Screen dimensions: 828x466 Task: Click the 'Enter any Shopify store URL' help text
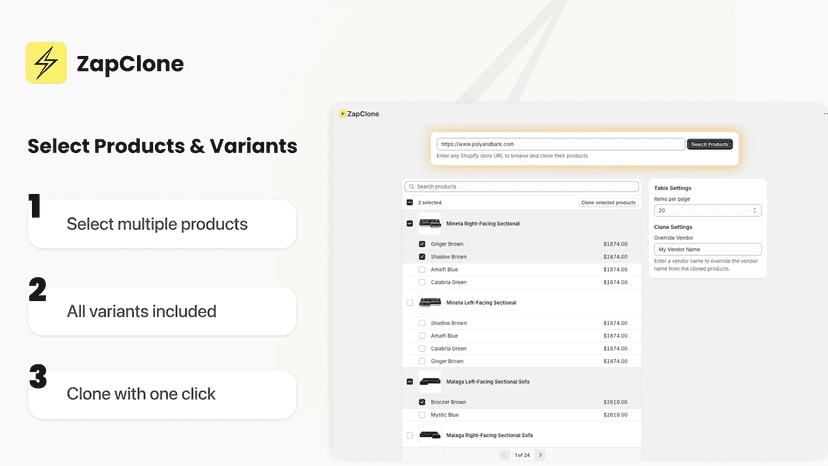point(512,156)
